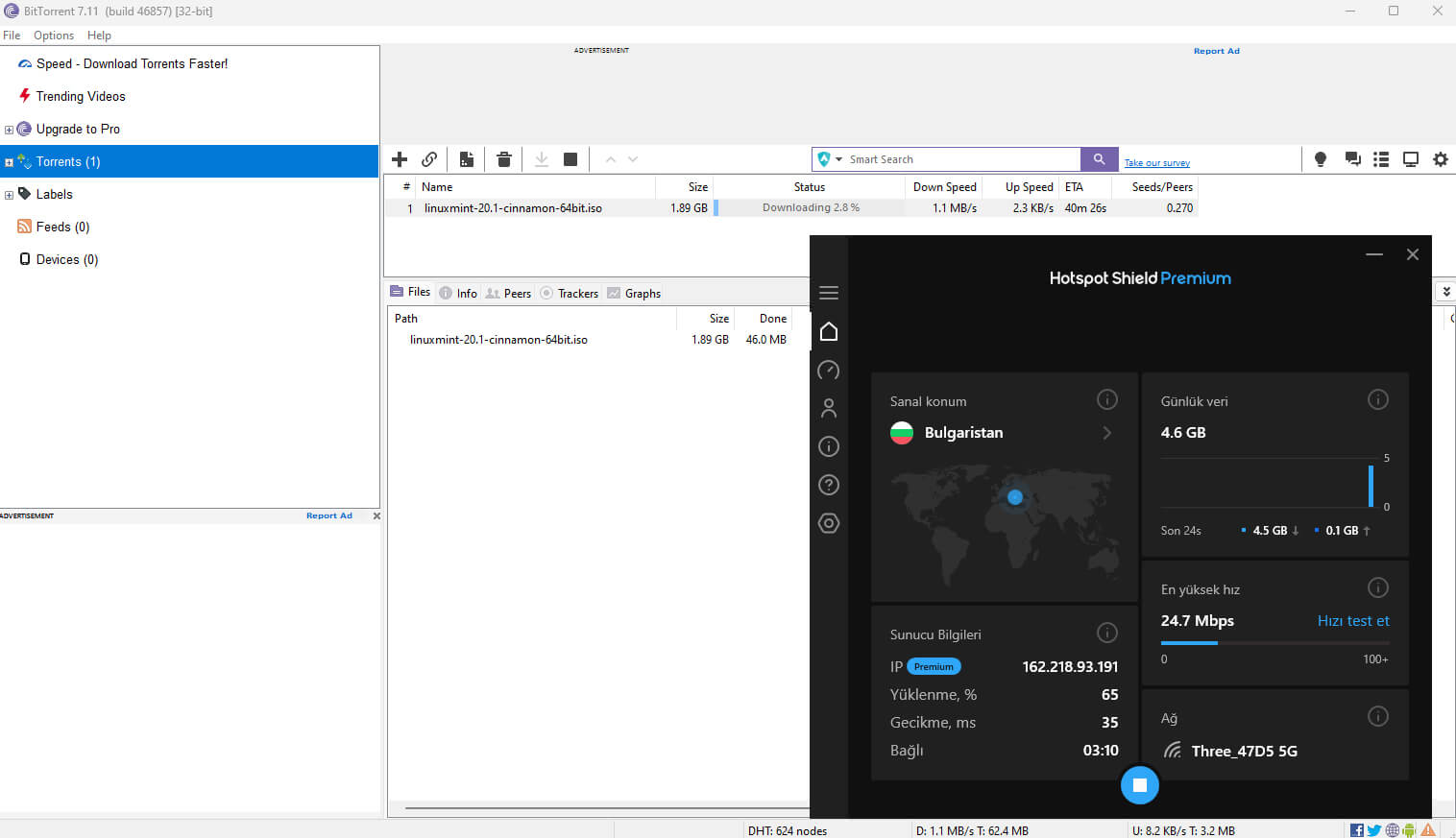This screenshot has width=1456, height=838.
Task: Select Feeds (0) in sidebar
Action: tap(62, 227)
